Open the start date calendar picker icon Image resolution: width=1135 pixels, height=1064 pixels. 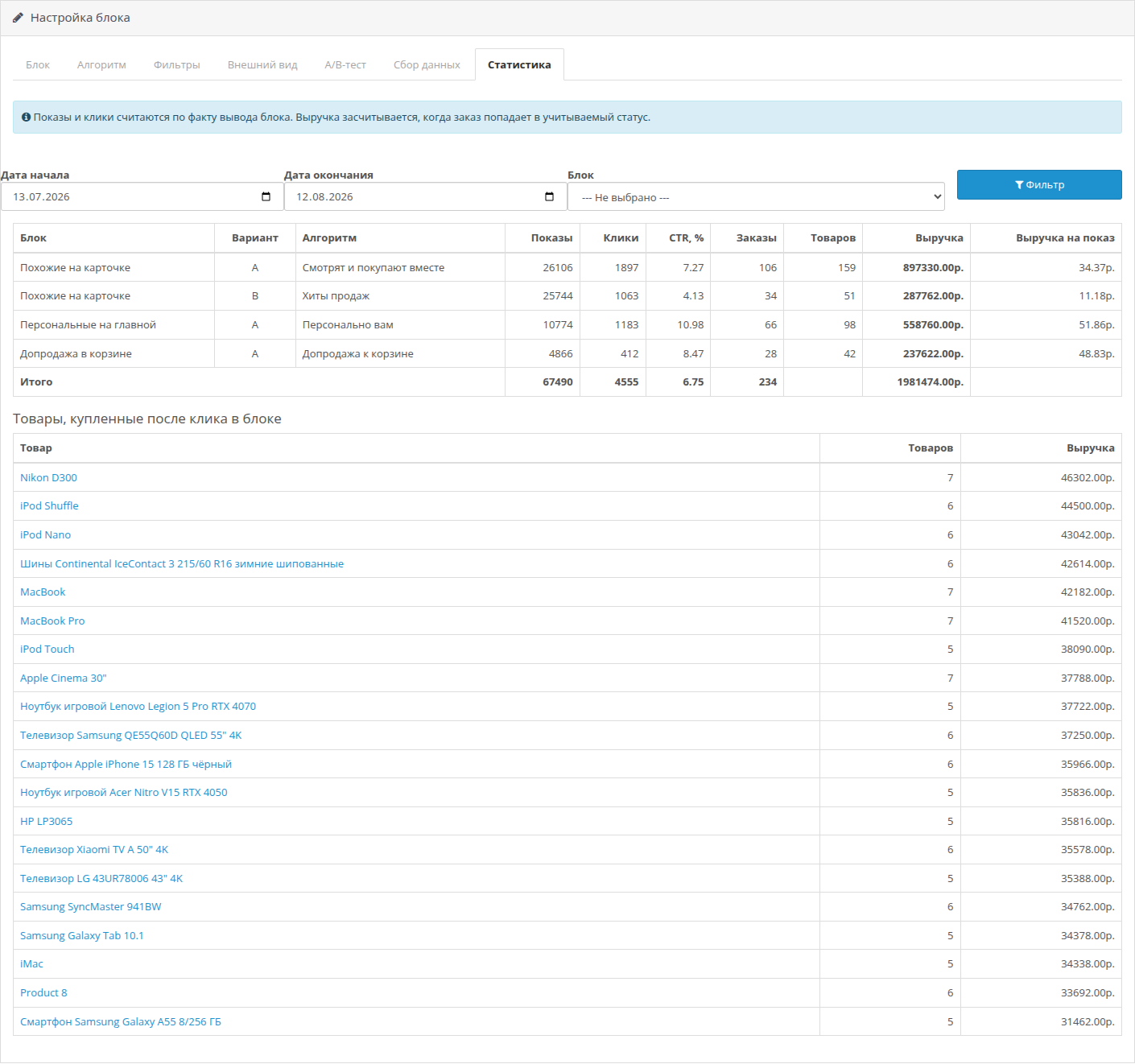266,196
